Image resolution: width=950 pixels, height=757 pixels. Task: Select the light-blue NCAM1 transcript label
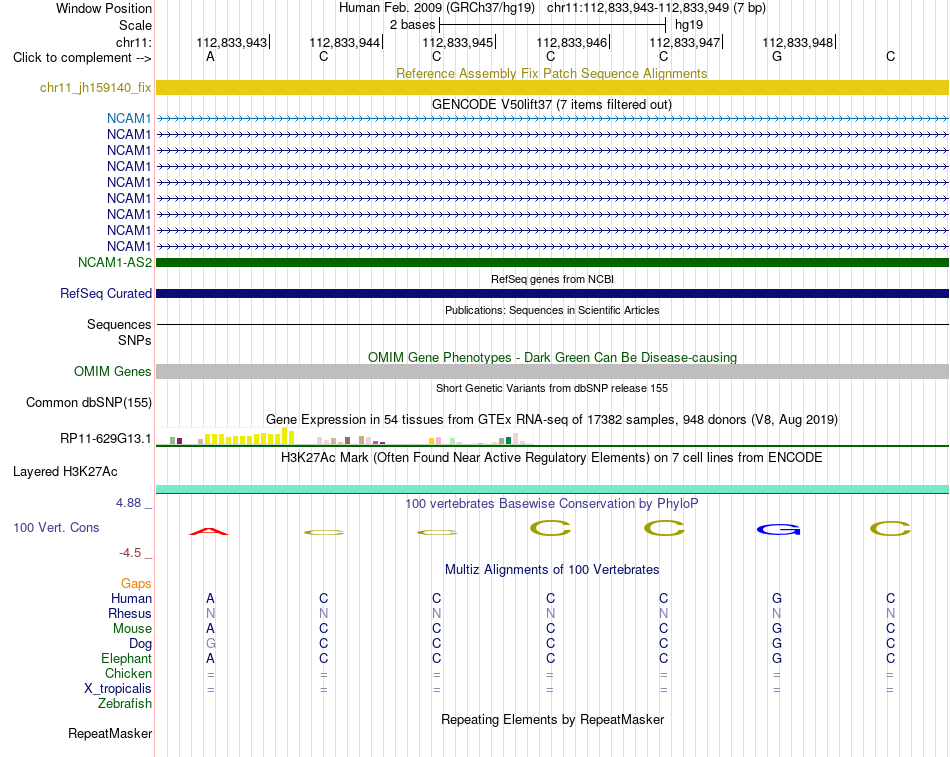click(128, 118)
